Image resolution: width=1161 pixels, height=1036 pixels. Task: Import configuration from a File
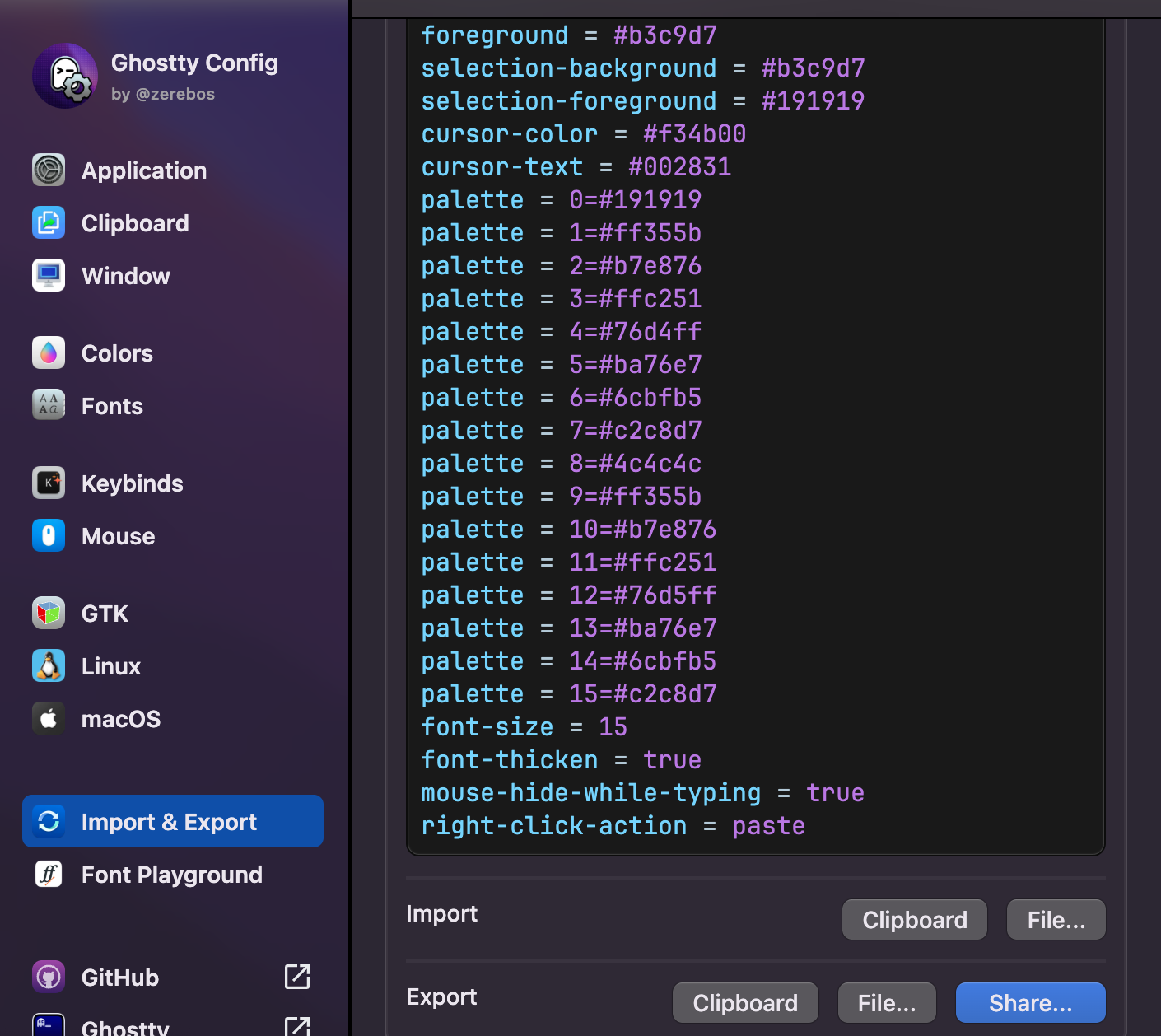tap(1056, 919)
